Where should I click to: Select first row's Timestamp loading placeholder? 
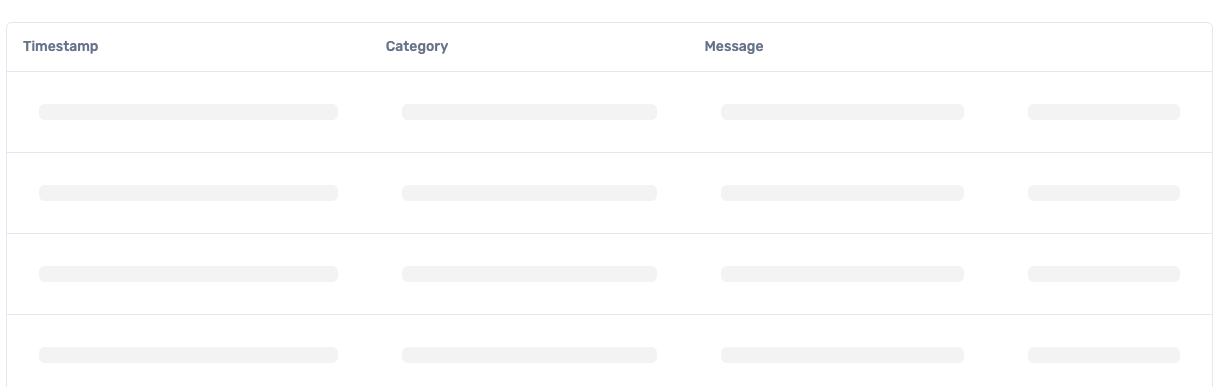coord(188,112)
